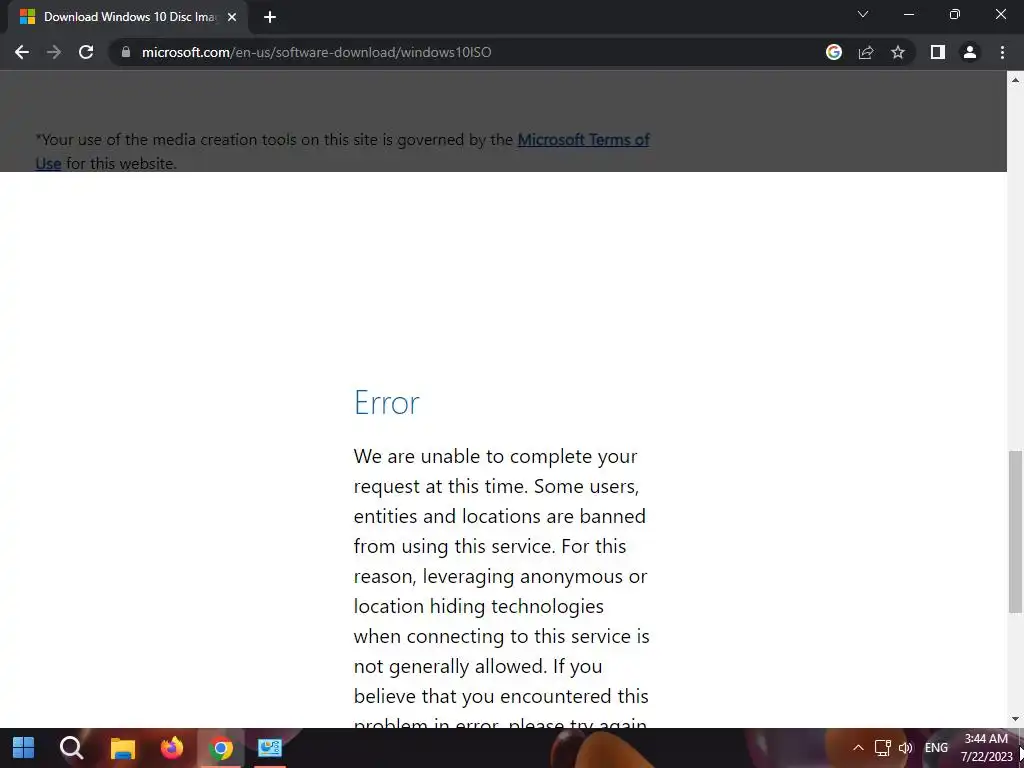
Task: Open volume control tray icon
Action: tap(905, 748)
